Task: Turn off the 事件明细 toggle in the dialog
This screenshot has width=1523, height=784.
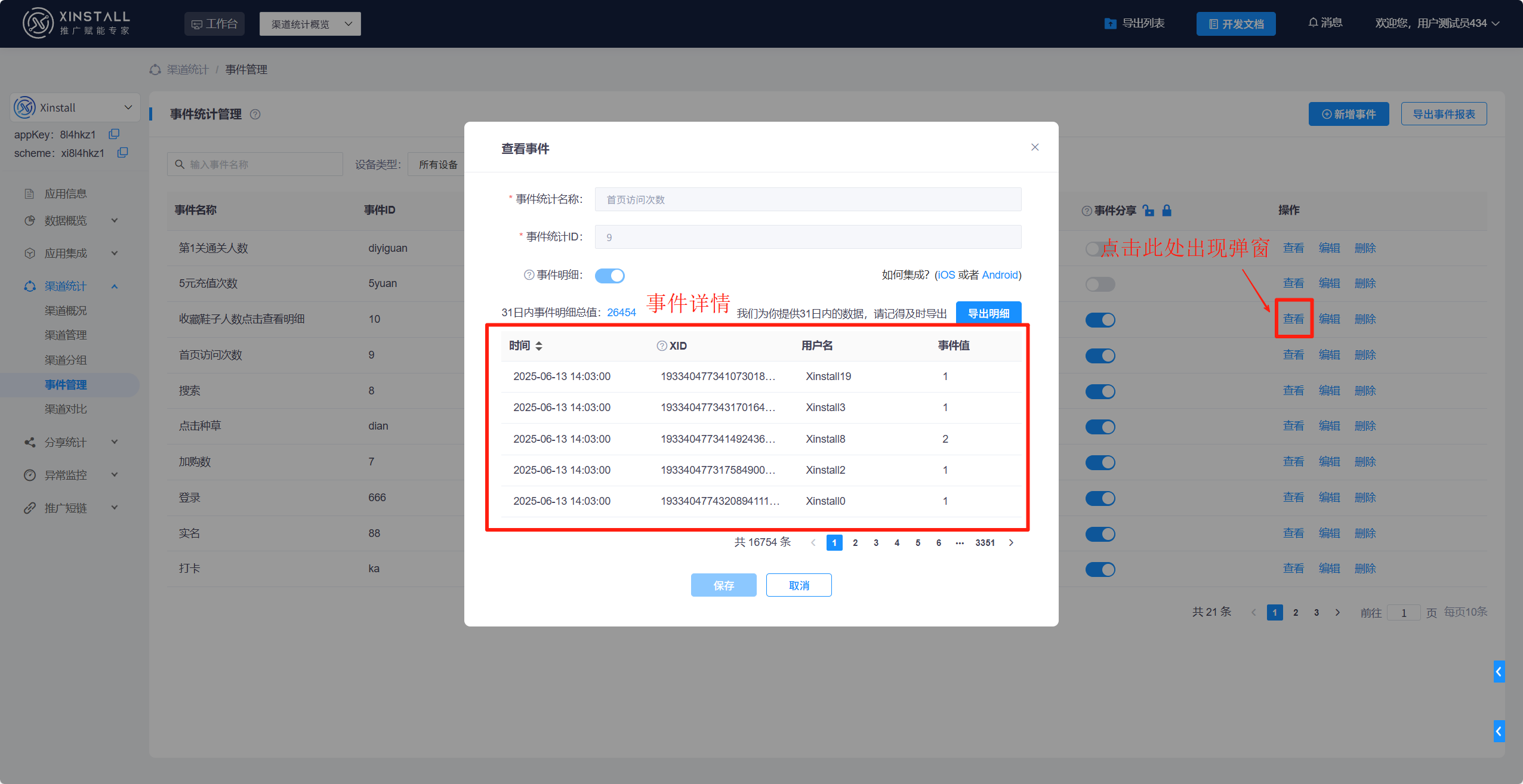Action: tap(609, 275)
